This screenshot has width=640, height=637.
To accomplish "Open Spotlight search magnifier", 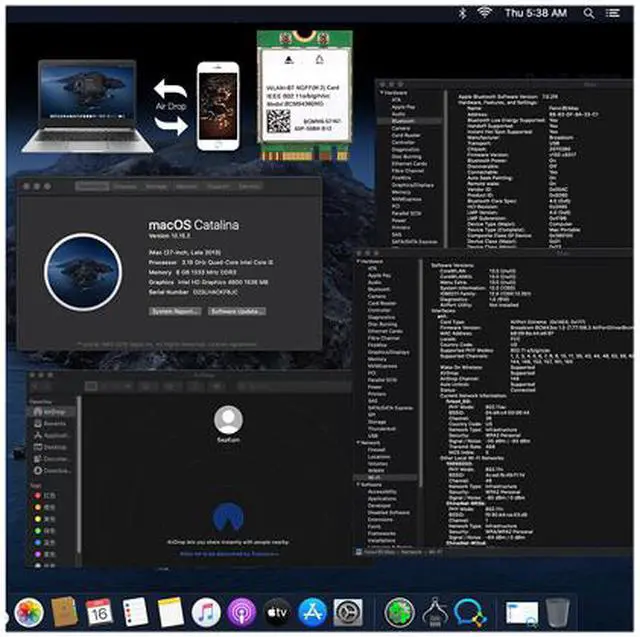I will pos(589,13).
